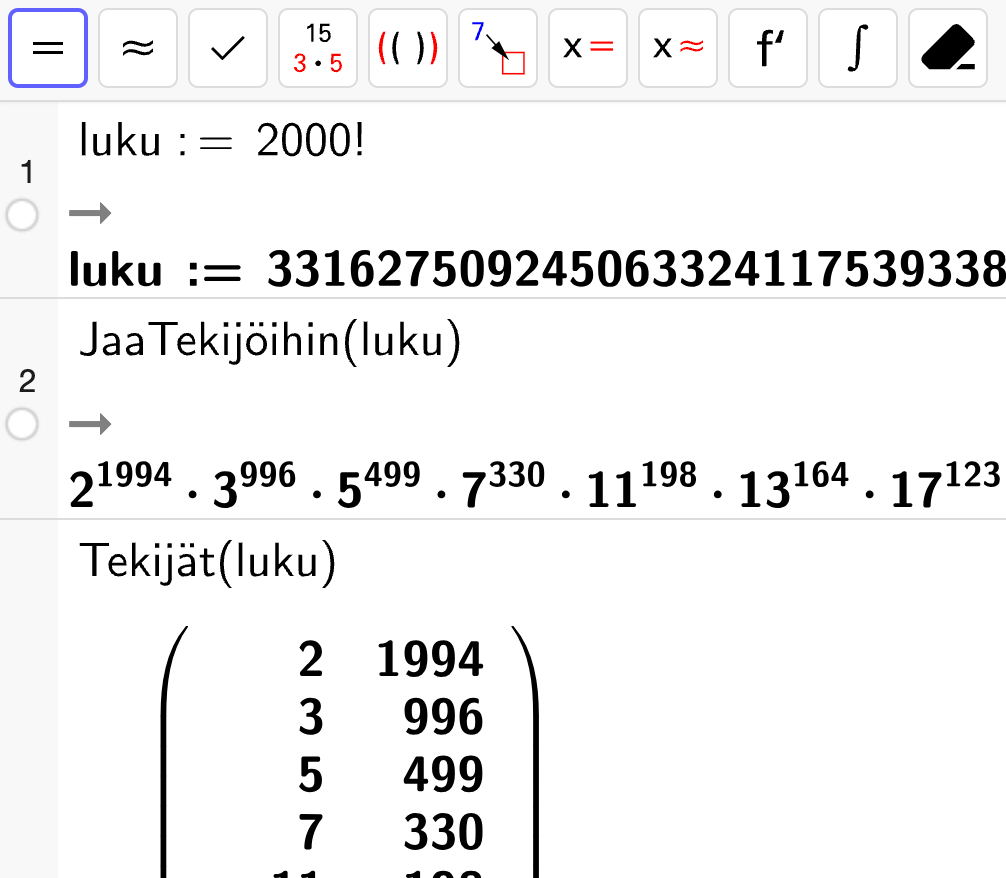Image resolution: width=1006 pixels, height=878 pixels.
Task: Select row 2 by its number header
Action: coord(27,381)
